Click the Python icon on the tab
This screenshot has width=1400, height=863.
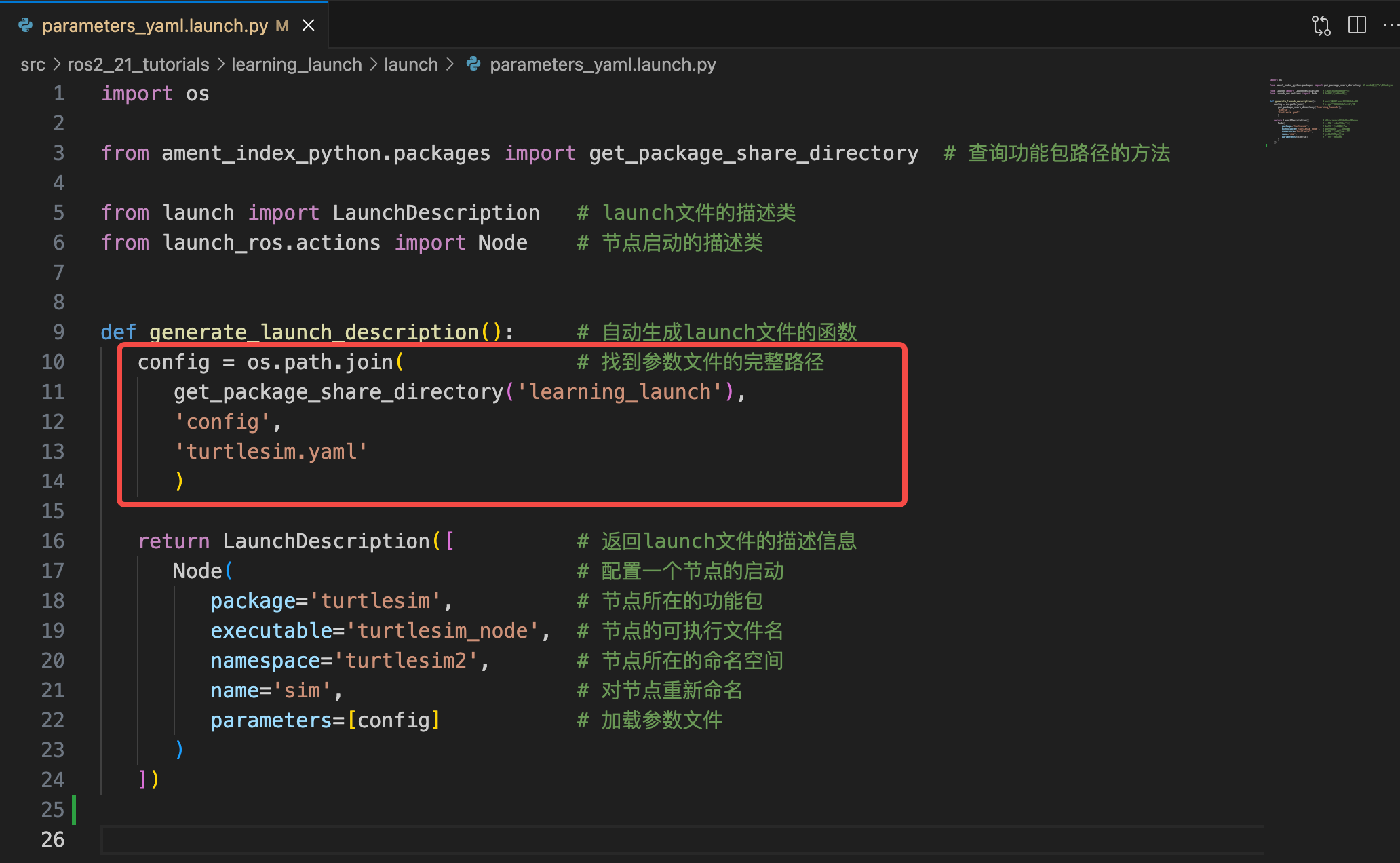(26, 26)
